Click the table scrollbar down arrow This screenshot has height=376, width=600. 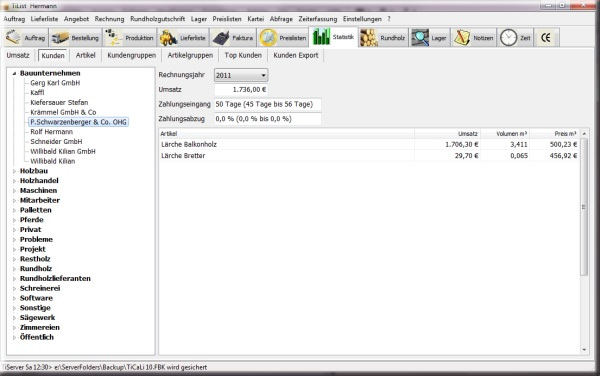point(584,350)
